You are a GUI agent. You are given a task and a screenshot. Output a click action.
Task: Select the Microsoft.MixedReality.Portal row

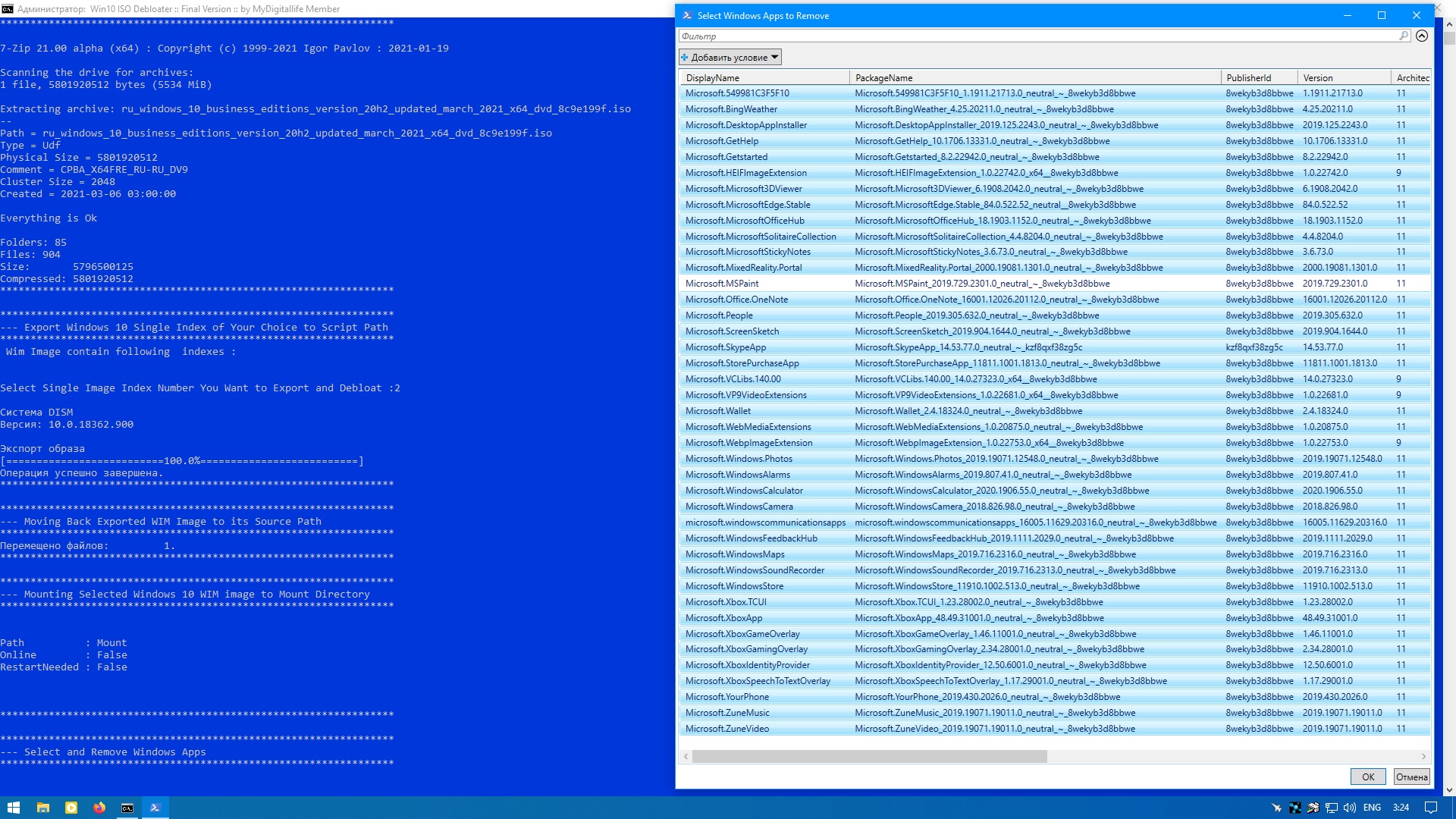coord(1055,268)
